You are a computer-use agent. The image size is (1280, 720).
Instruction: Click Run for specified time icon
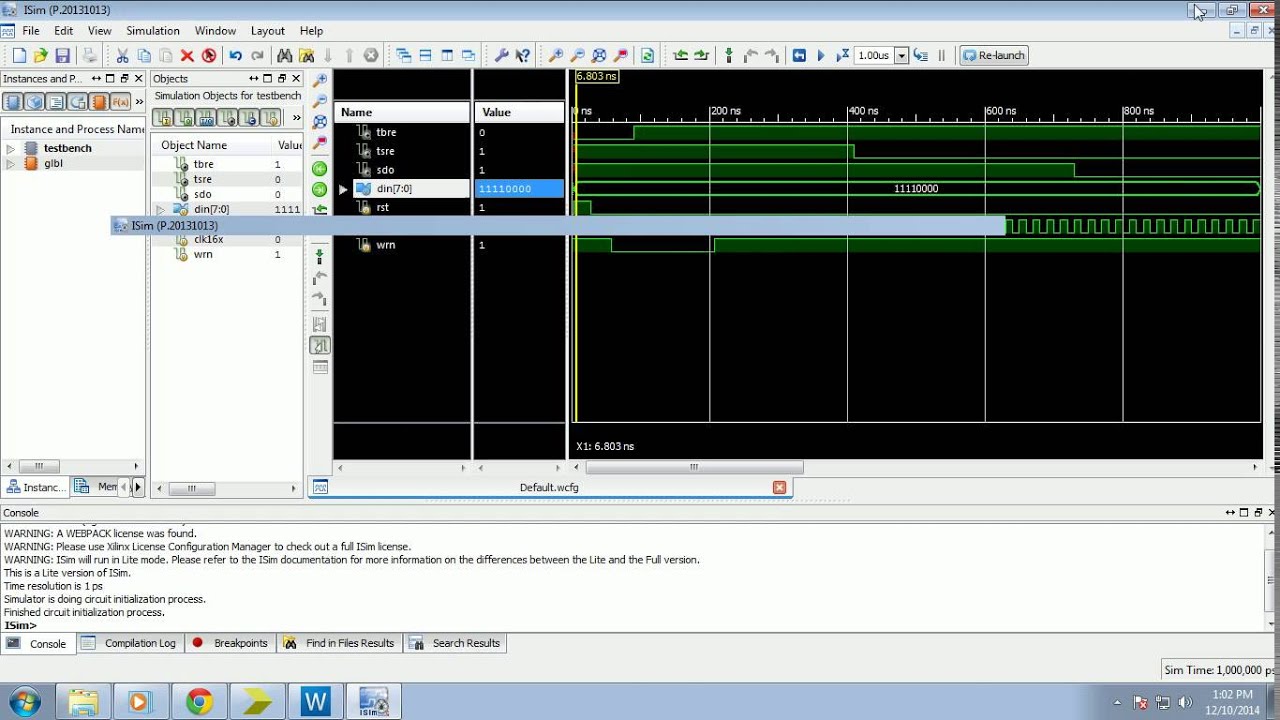[842, 56]
